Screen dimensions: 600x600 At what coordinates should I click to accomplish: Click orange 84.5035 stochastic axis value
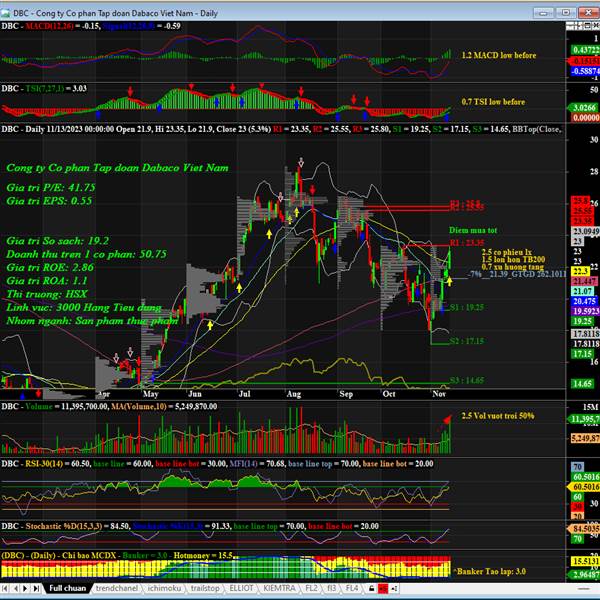586,529
